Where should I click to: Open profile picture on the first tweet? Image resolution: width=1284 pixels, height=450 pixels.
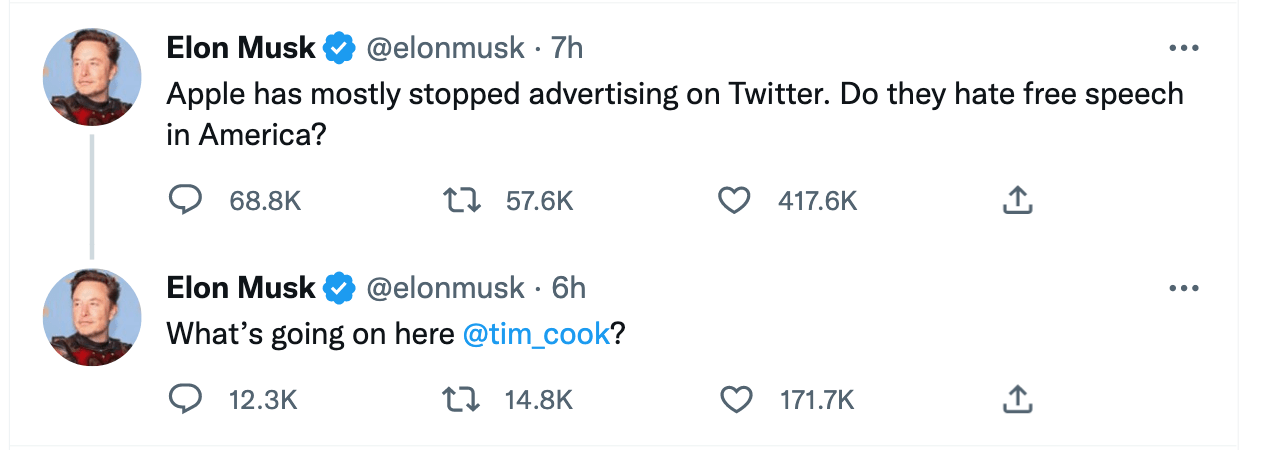click(x=92, y=77)
